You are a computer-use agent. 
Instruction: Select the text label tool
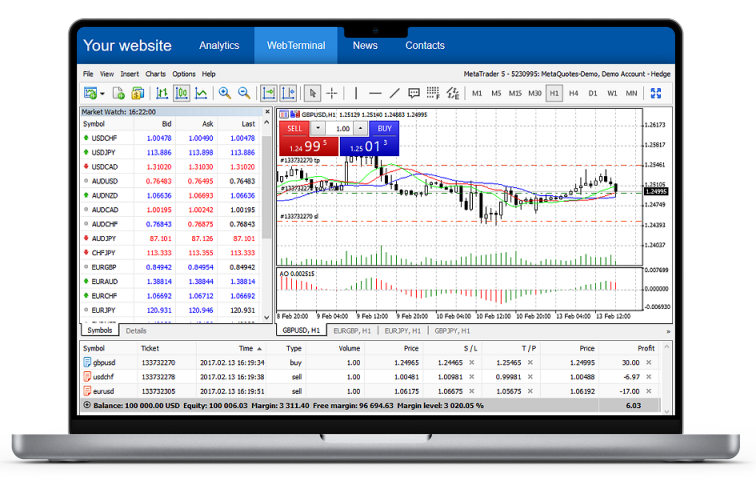click(x=414, y=93)
